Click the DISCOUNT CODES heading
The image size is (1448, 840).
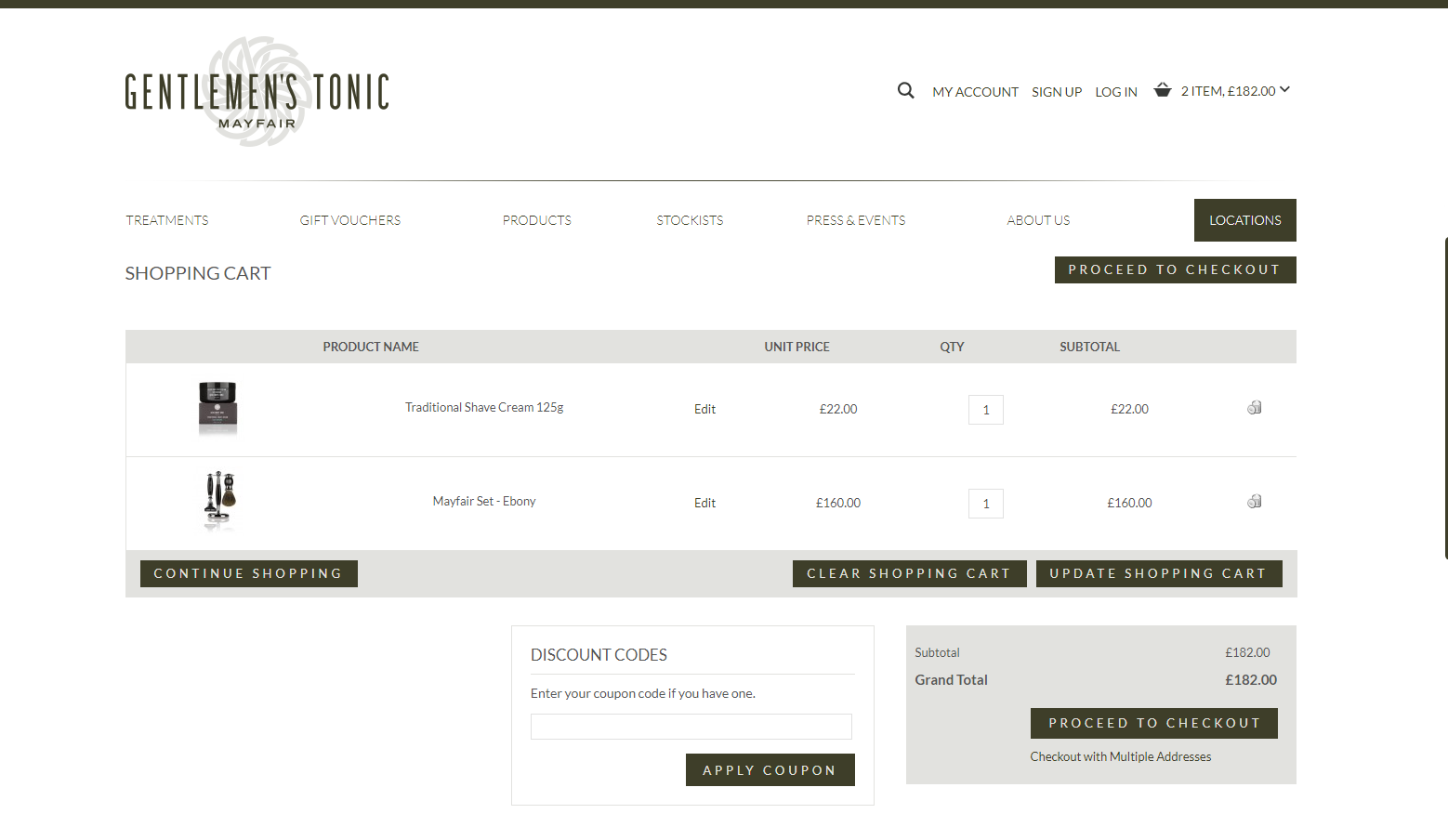(x=599, y=655)
